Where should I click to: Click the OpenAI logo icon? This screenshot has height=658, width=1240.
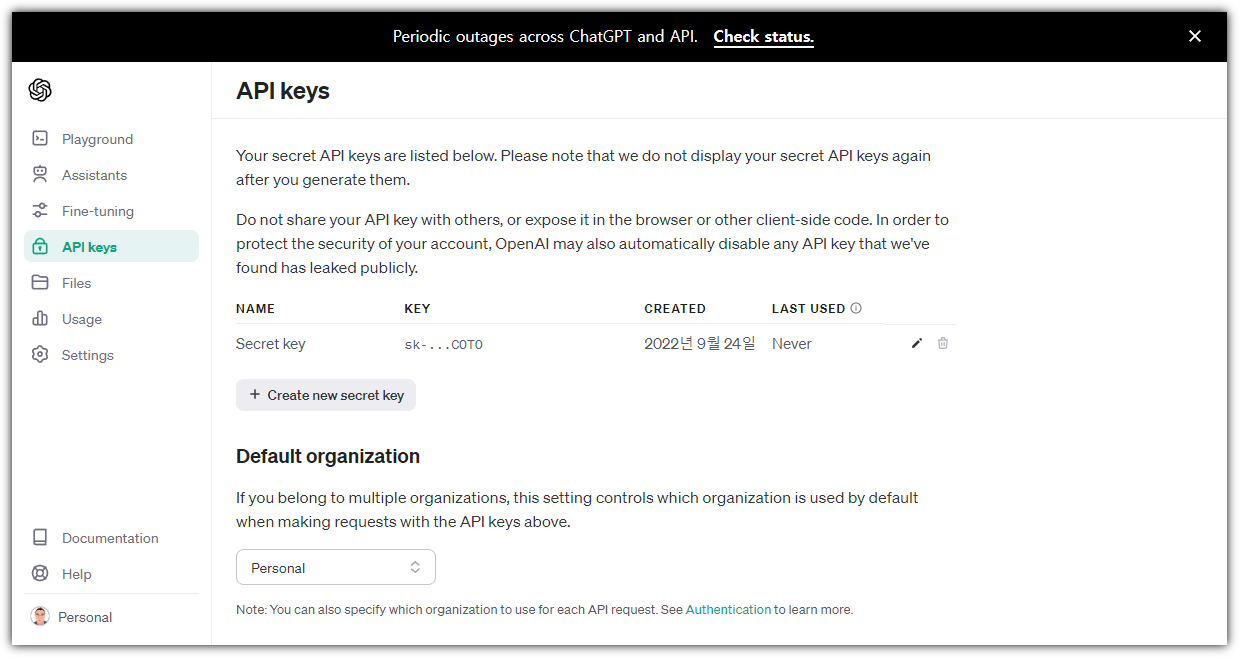[x=40, y=90]
